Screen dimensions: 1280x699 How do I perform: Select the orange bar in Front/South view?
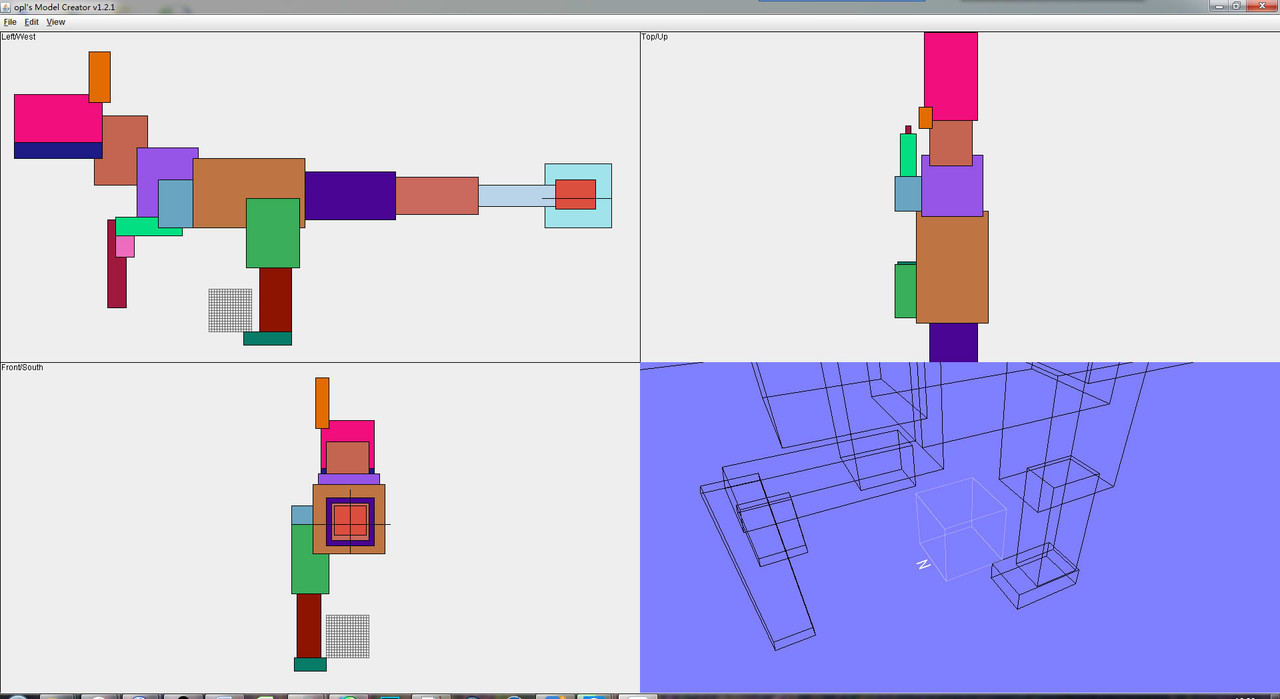[322, 403]
